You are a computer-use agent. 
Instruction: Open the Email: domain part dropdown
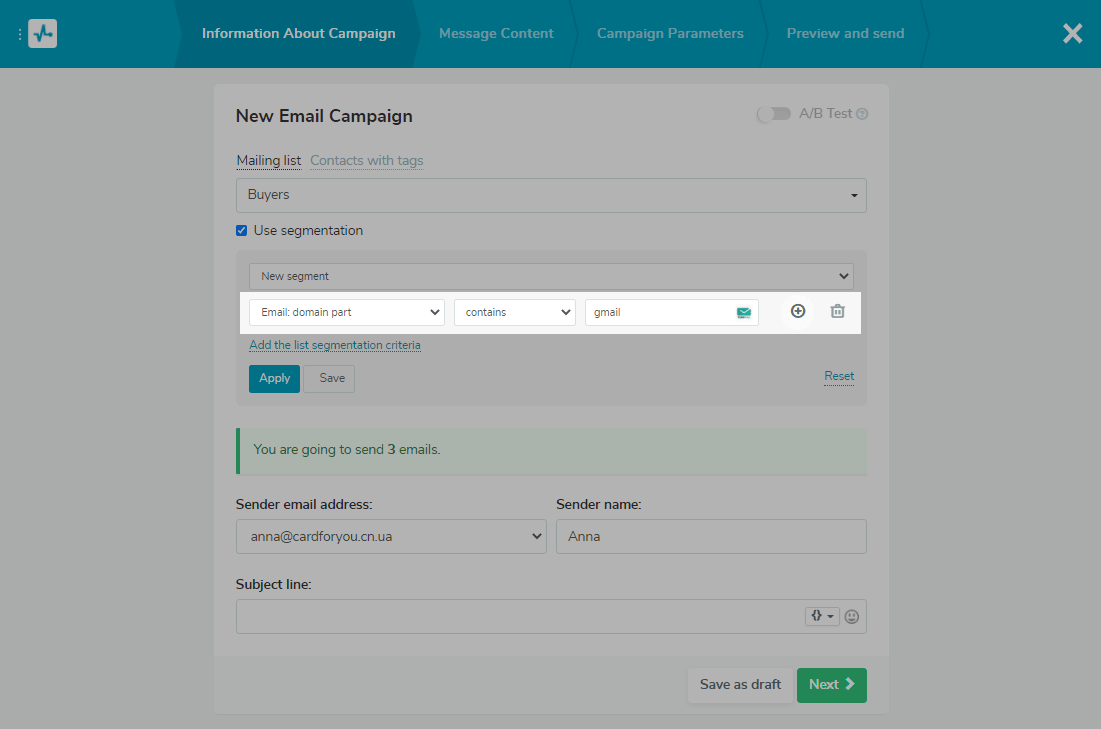pyautogui.click(x=346, y=312)
